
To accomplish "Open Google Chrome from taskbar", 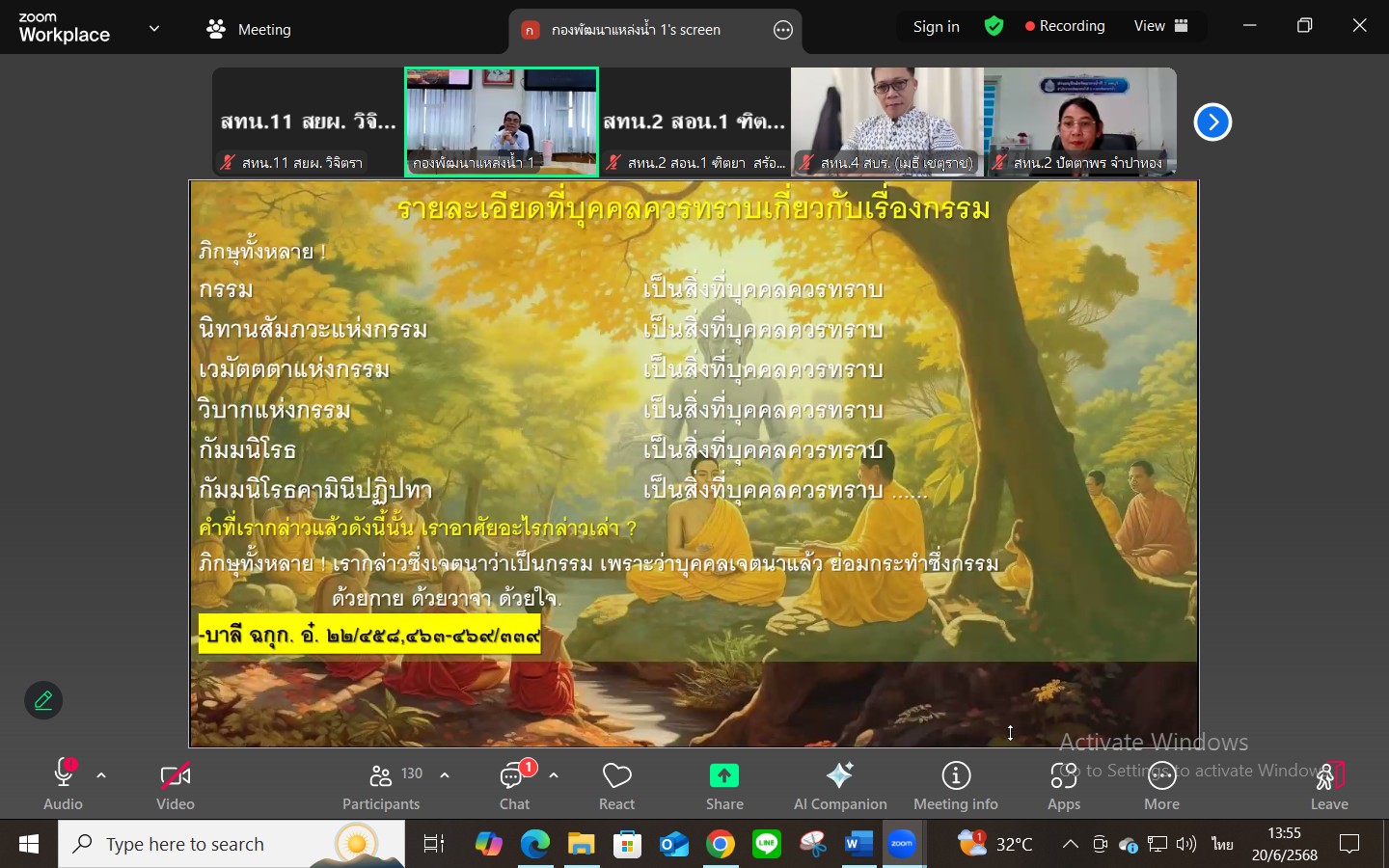I will click(x=721, y=845).
